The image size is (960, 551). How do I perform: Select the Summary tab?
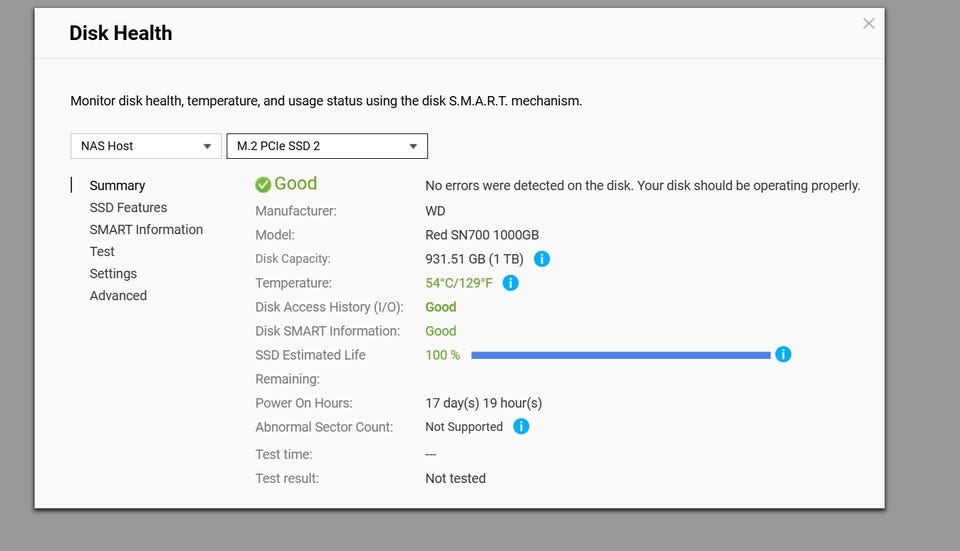pyautogui.click(x=117, y=186)
